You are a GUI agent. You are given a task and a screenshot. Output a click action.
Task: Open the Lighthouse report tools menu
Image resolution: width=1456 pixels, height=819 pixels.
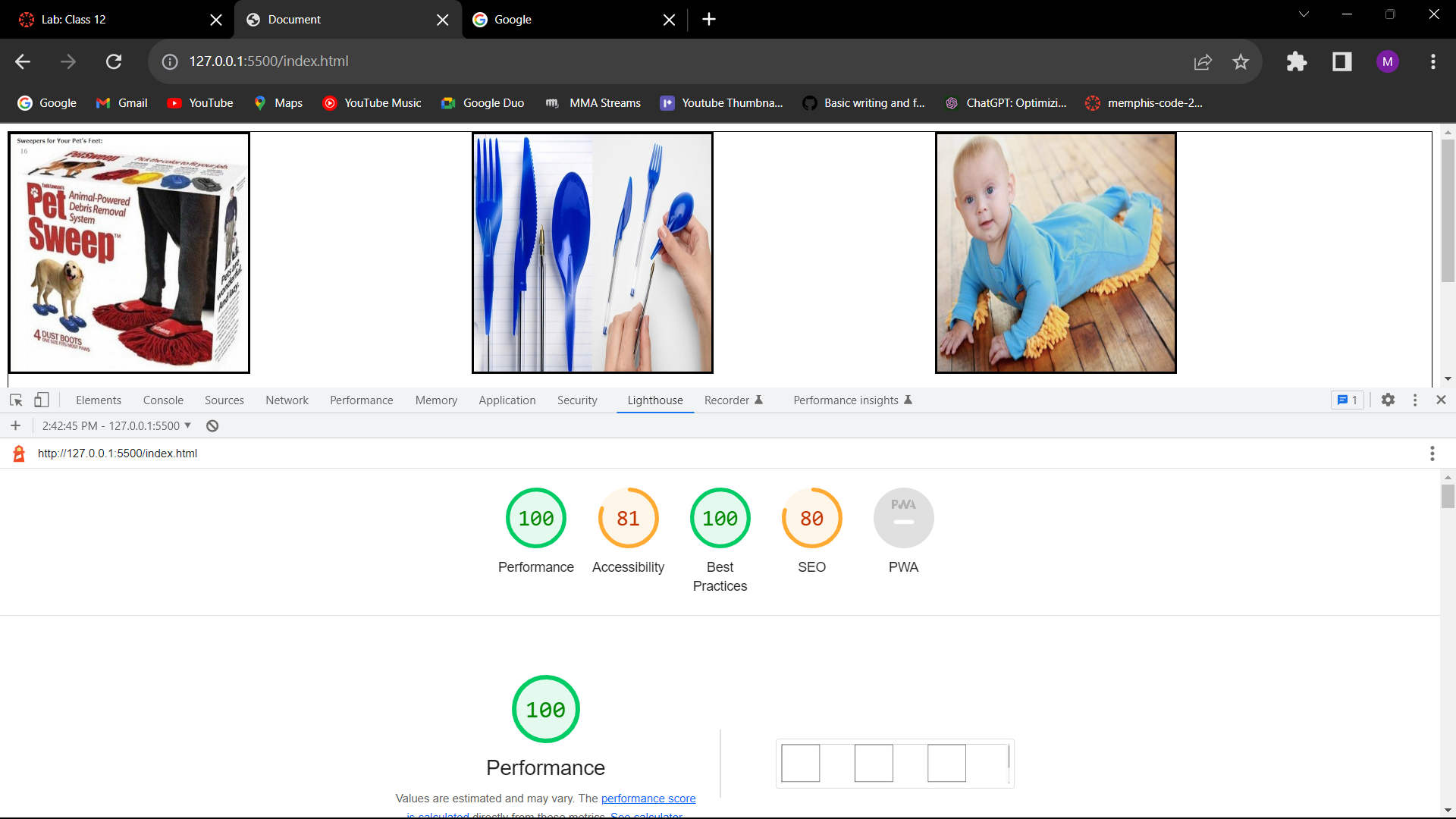pyautogui.click(x=1432, y=453)
